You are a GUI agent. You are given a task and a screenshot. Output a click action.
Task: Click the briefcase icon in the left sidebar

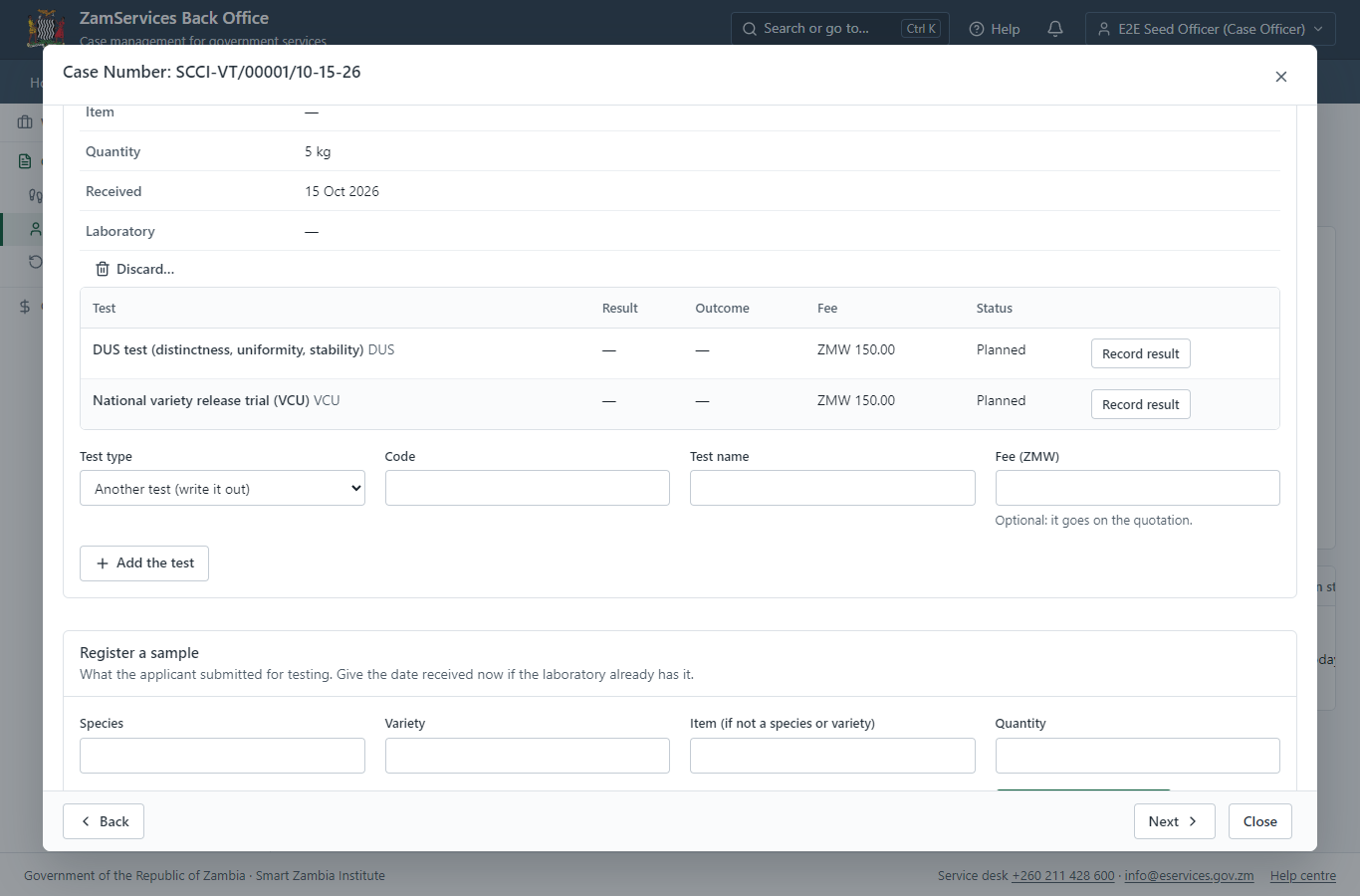tap(25, 121)
